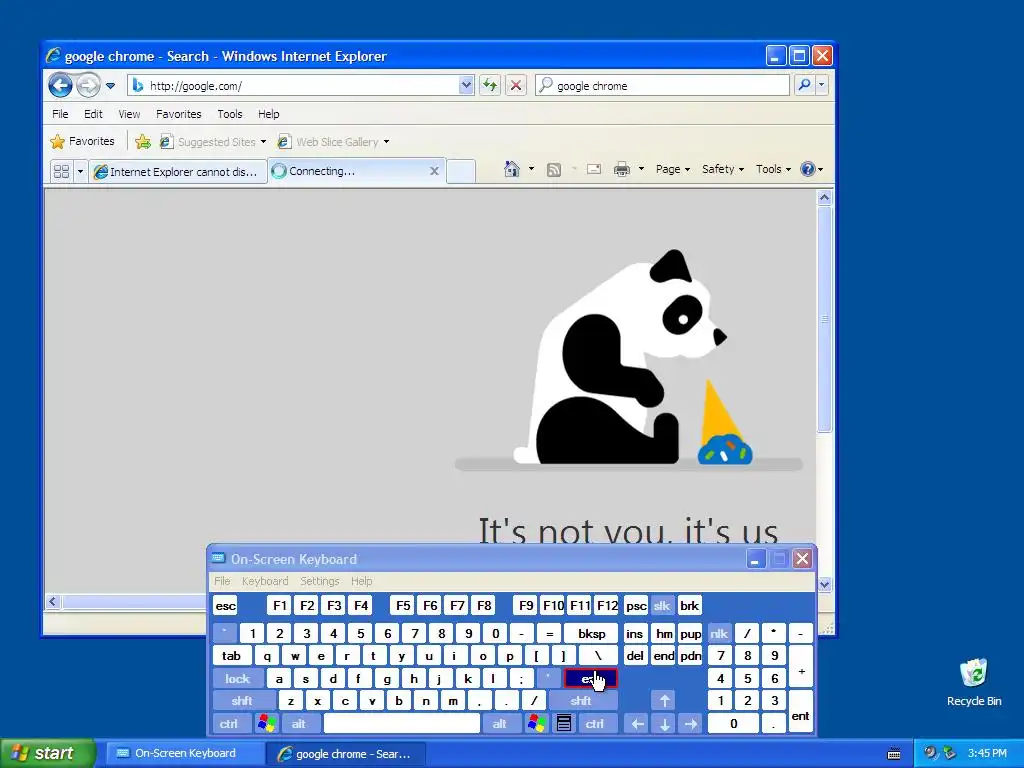Open recent pages dropdown beside navigation arrows
1024x768 pixels.
(x=110, y=86)
